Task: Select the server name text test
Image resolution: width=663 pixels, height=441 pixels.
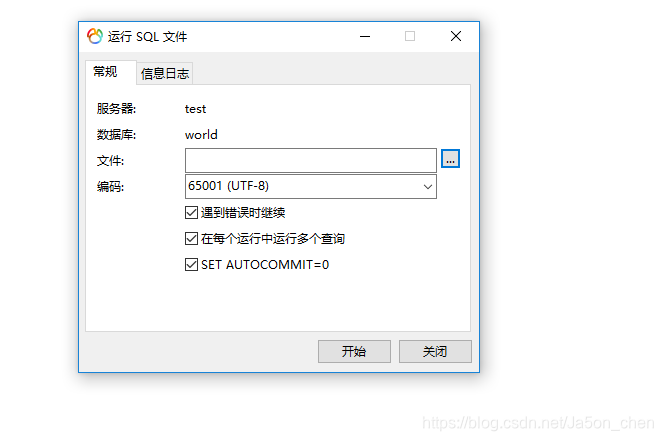Action: (x=195, y=109)
